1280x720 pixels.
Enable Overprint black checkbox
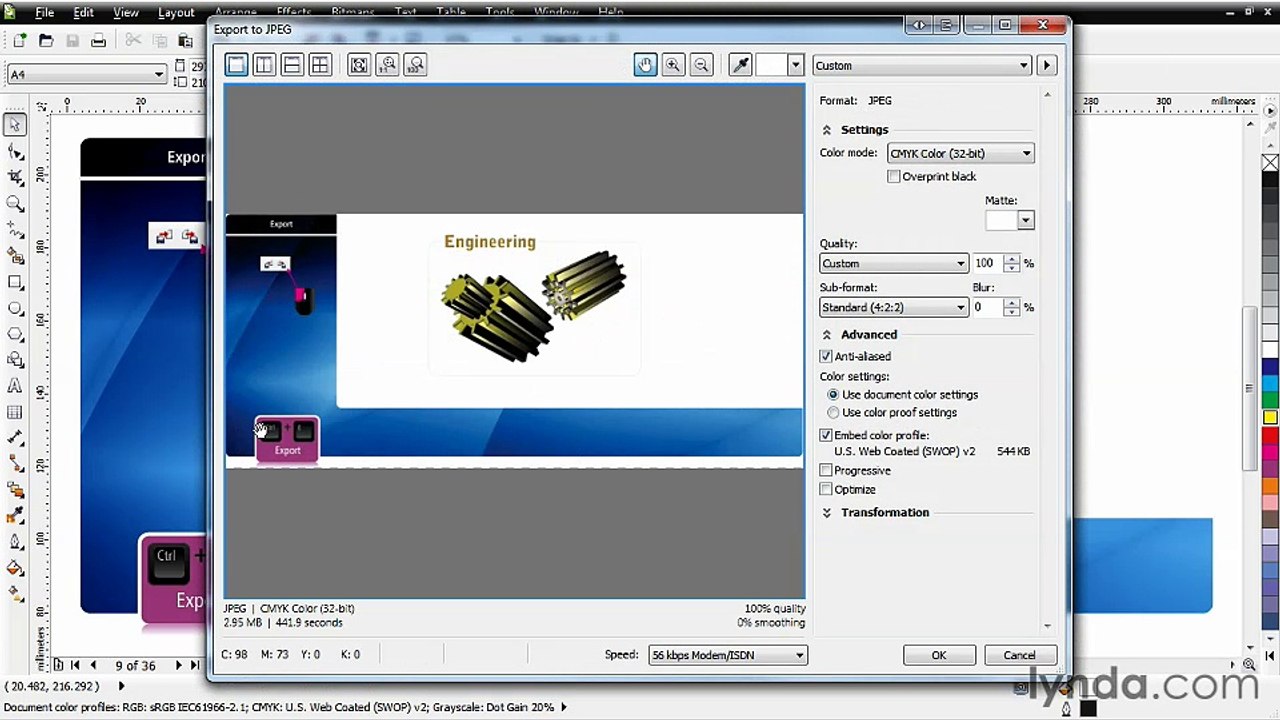pos(894,176)
